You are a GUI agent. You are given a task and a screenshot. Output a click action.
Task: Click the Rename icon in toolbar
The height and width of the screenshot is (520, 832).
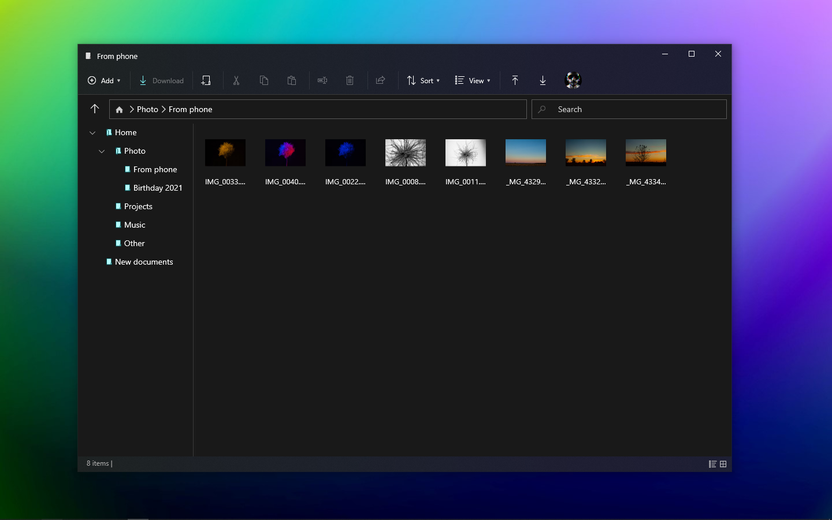322,81
